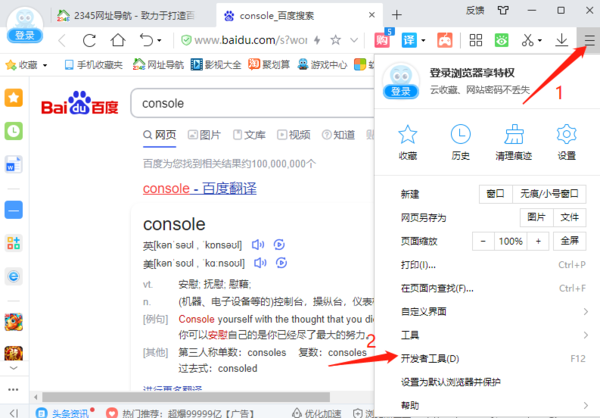The width and height of the screenshot is (600, 418).
Task: Open the 网址导航 bookmark
Action: coord(158,65)
